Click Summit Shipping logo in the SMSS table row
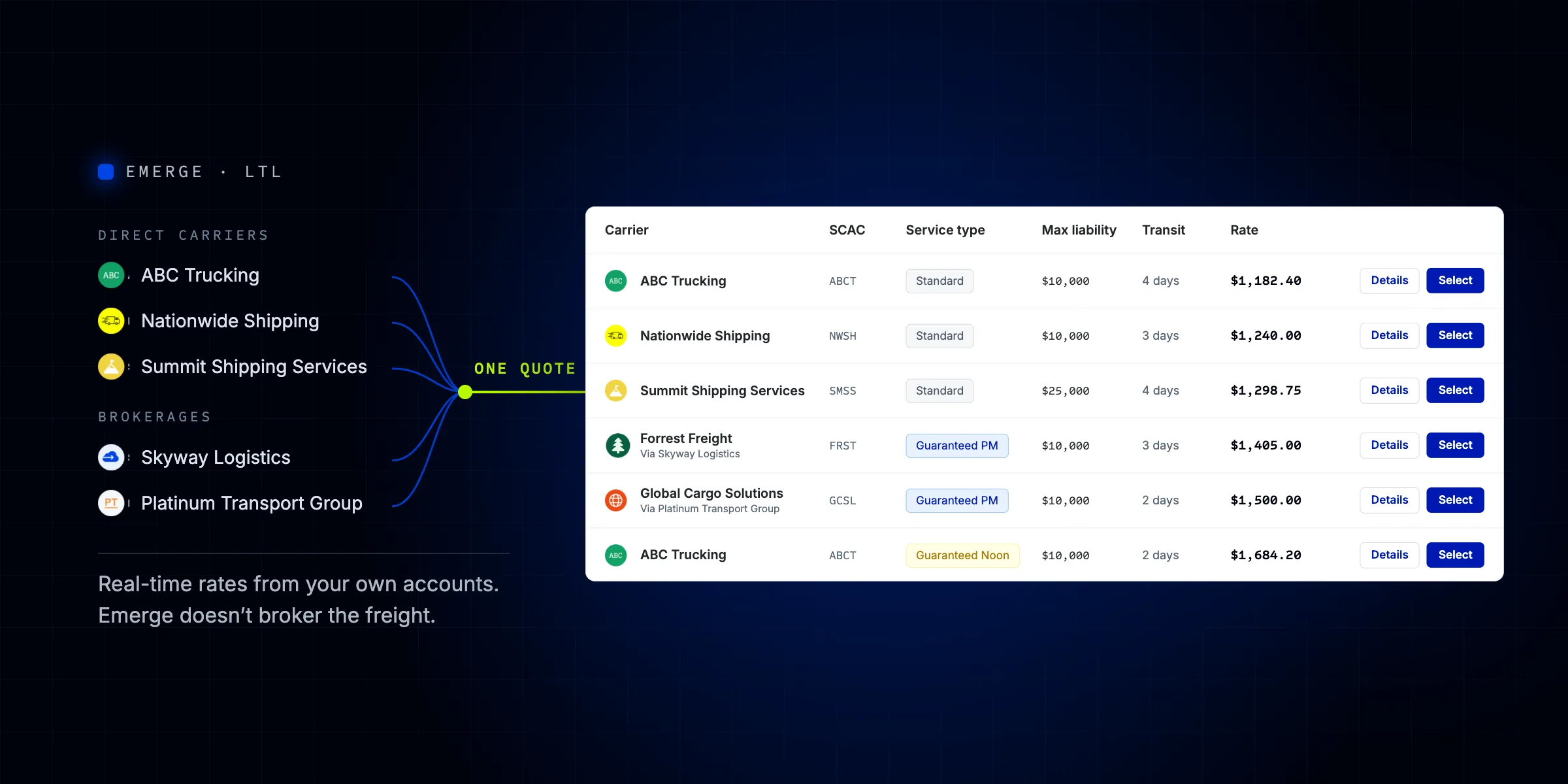 [615, 391]
